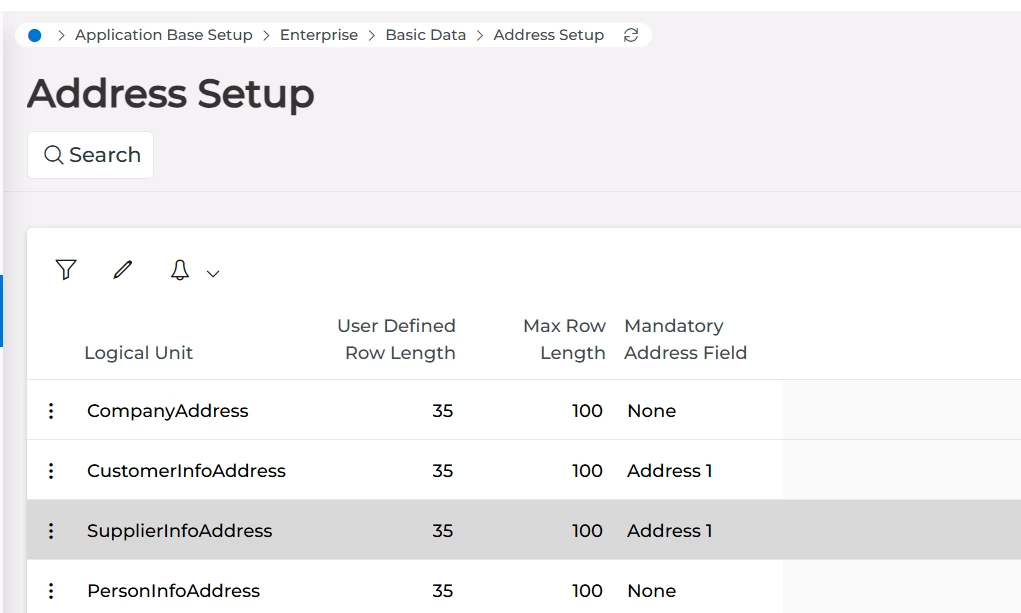Screen dimensions: 1021x613
Task: Click the pencil edit icon
Action: [123, 270]
